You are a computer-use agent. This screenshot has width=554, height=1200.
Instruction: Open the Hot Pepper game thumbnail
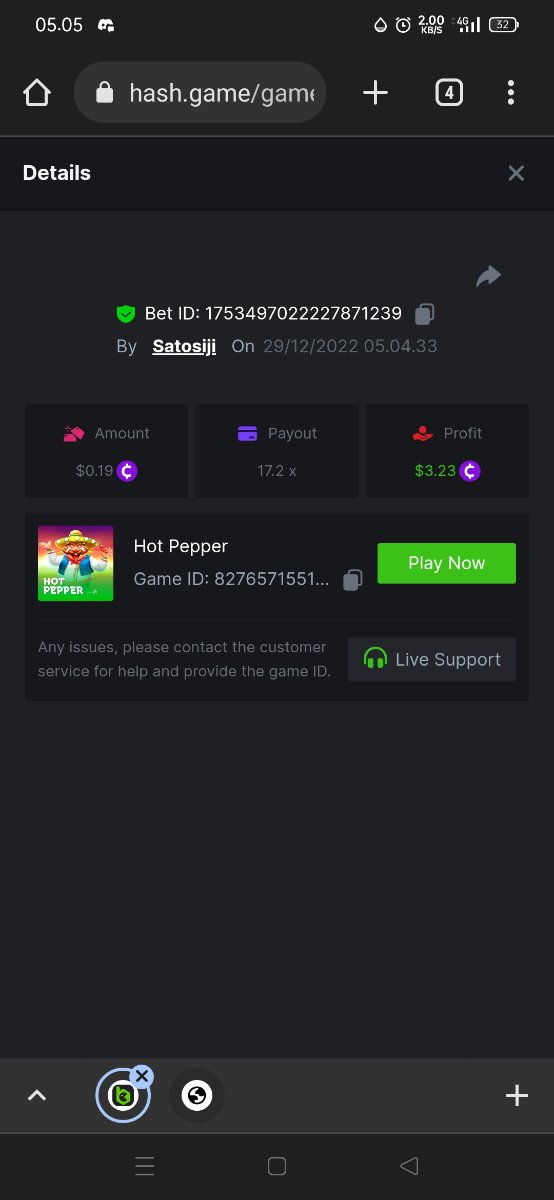point(75,563)
